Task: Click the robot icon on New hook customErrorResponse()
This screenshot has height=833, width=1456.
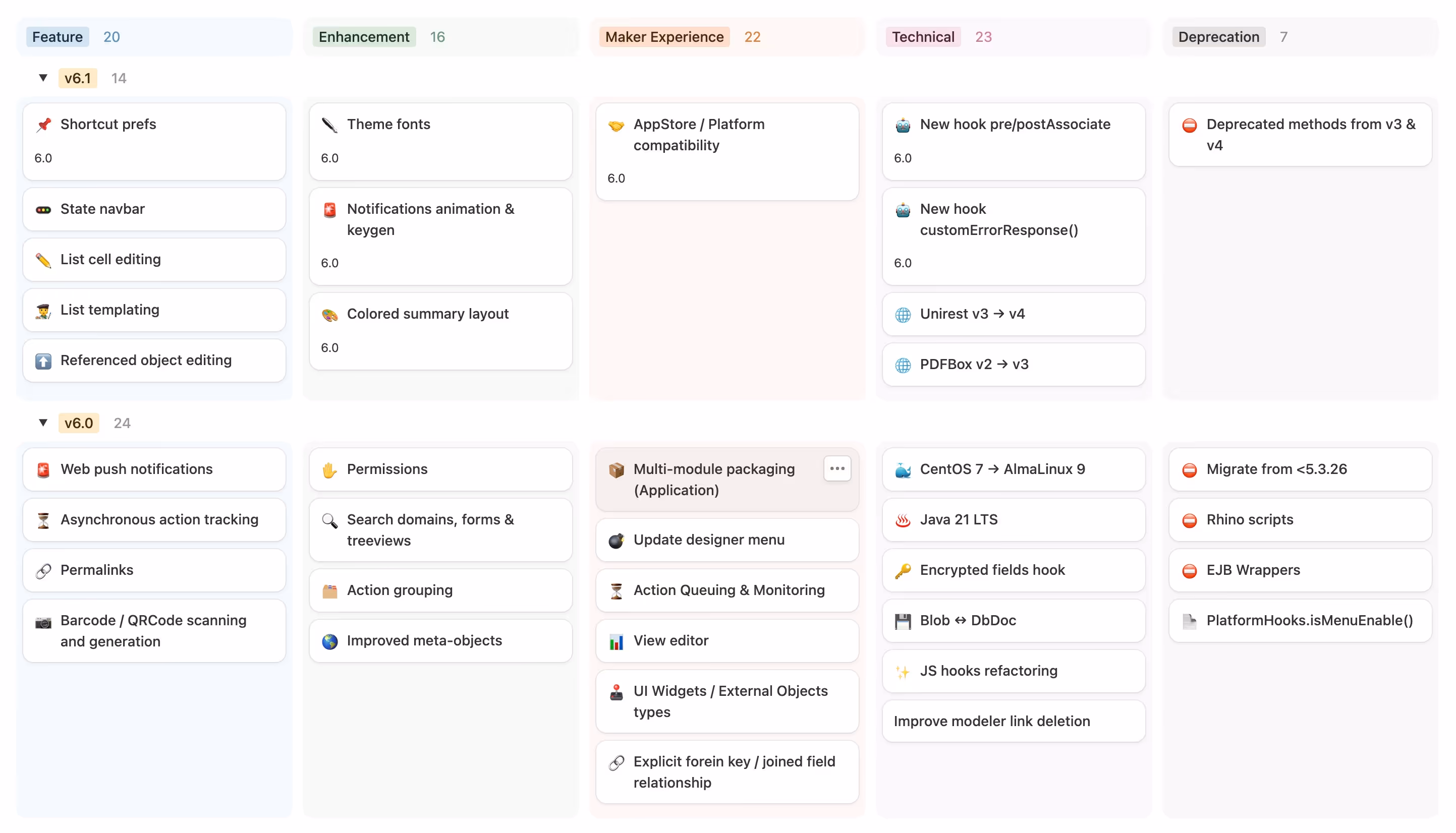Action: (x=903, y=210)
